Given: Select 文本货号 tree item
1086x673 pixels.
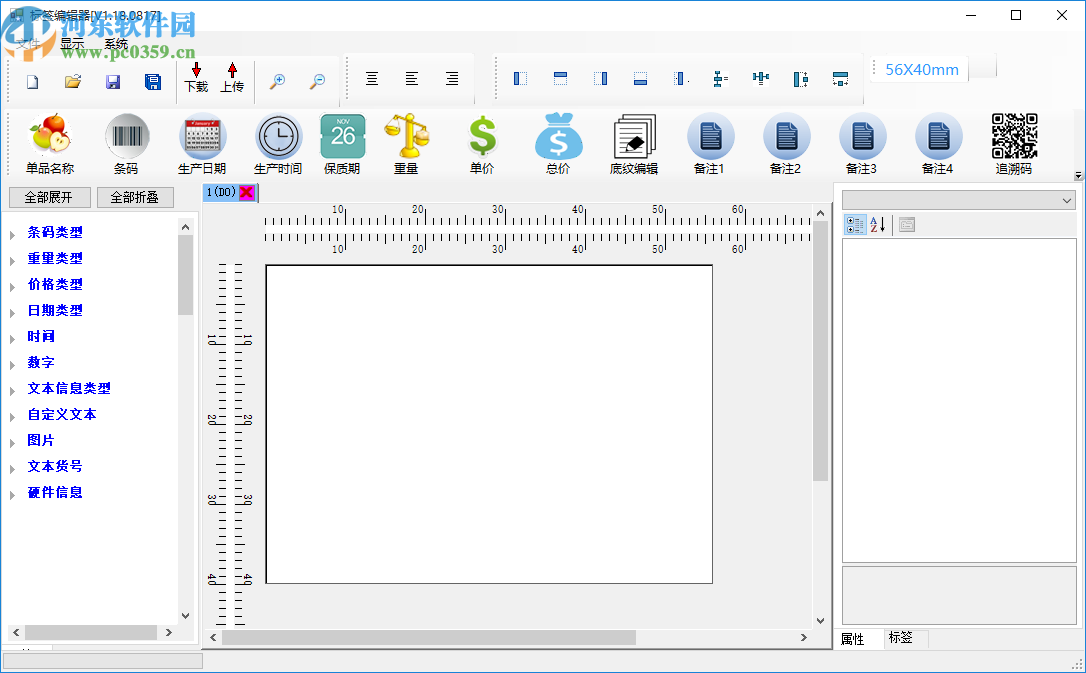Looking at the screenshot, I should [x=55, y=466].
